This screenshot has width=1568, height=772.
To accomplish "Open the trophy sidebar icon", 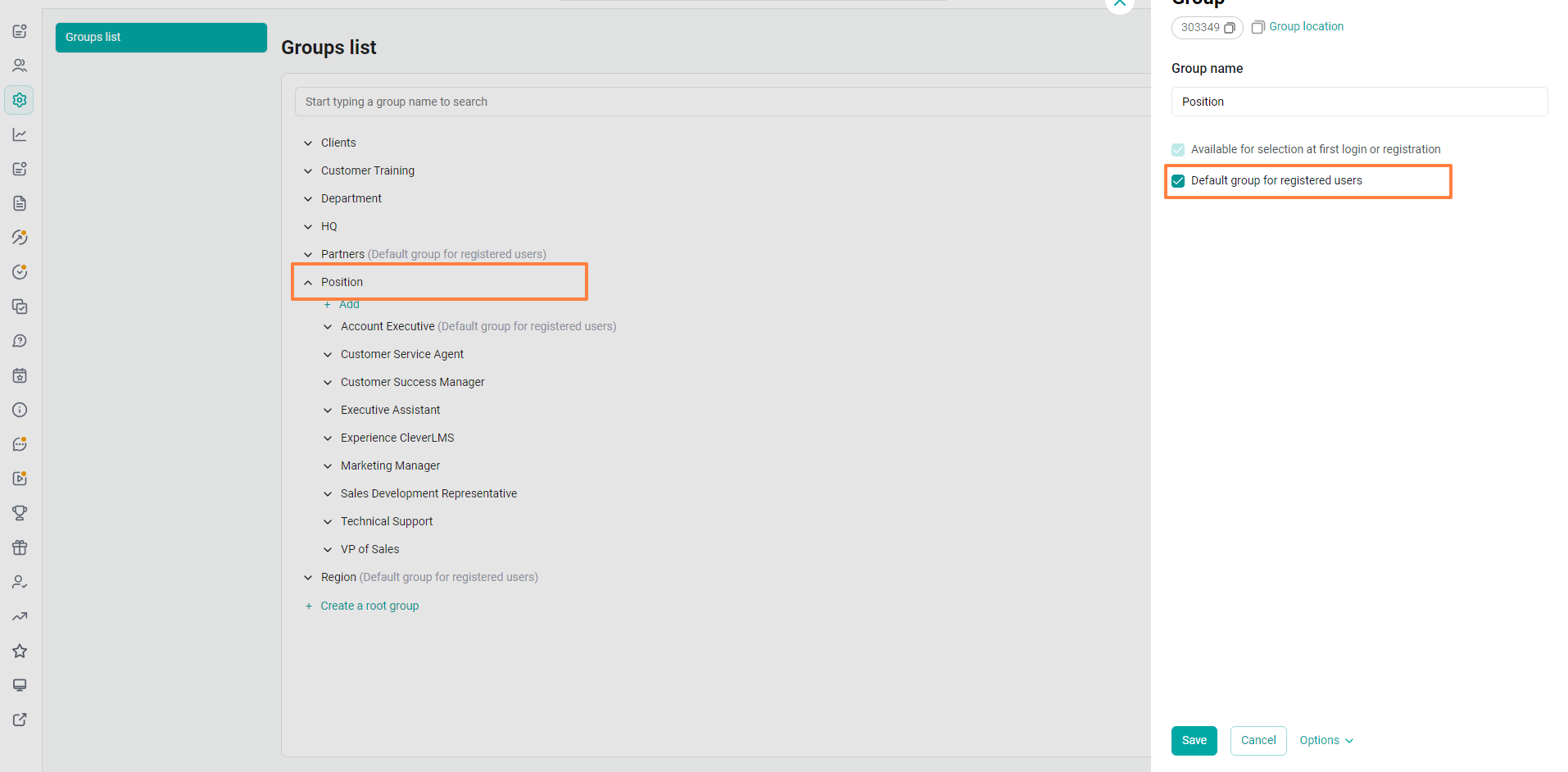I will point(20,513).
